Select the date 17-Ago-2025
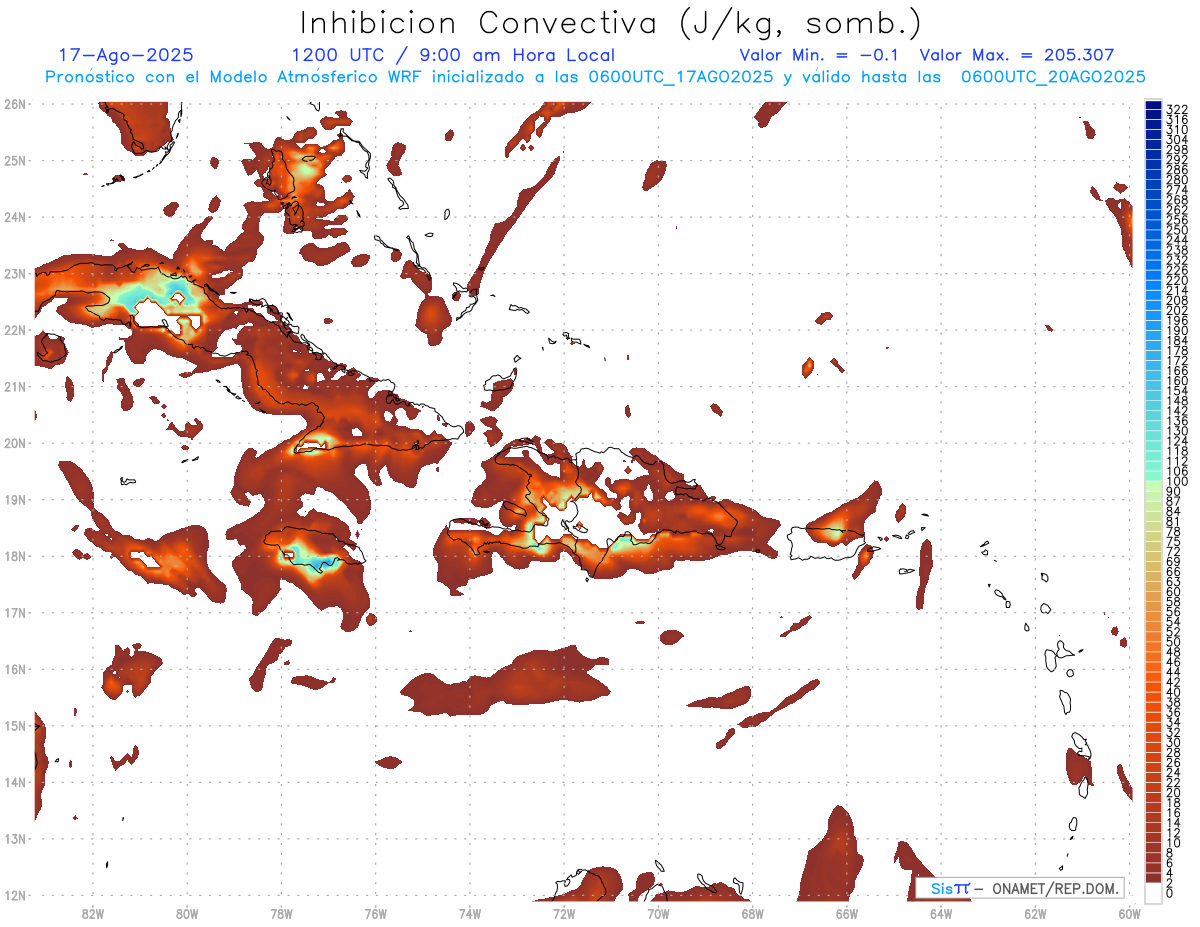Image resolution: width=1200 pixels, height=927 pixels. [126, 55]
